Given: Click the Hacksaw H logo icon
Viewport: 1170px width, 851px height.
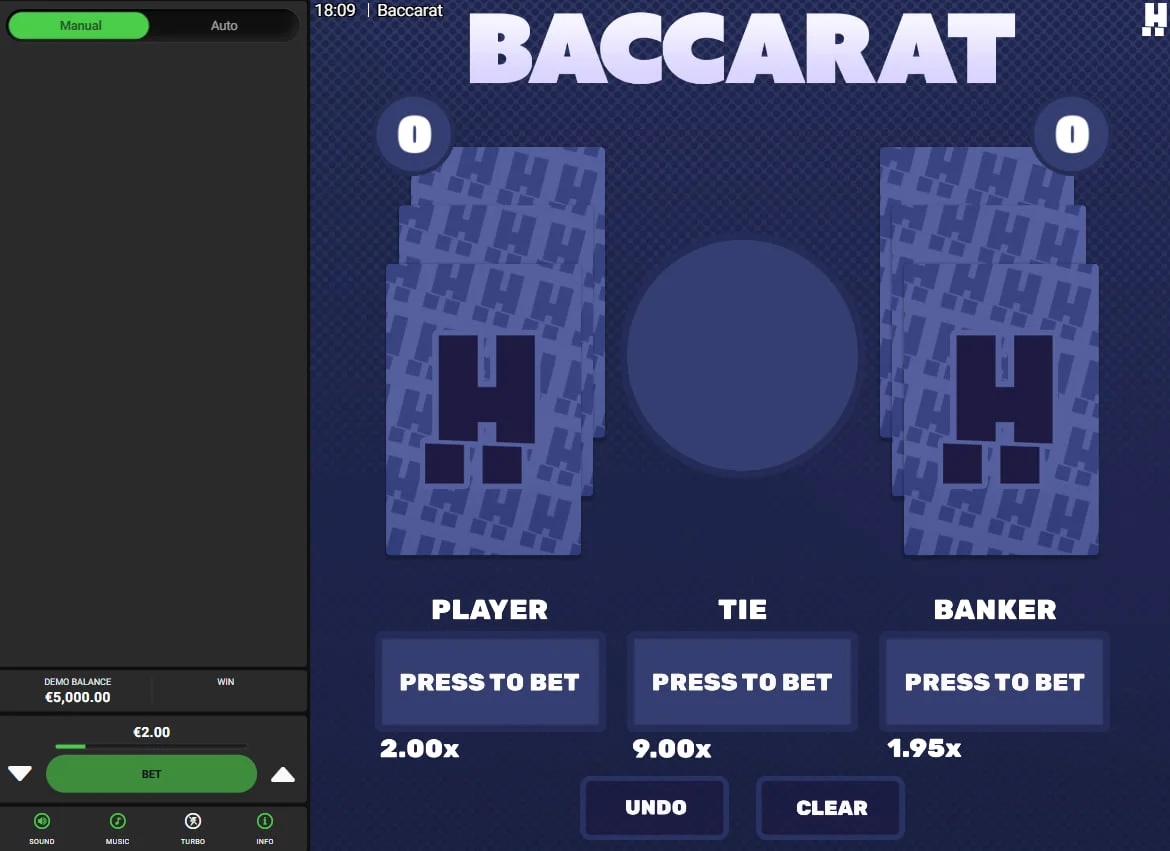Looking at the screenshot, I should click(x=1154, y=19).
